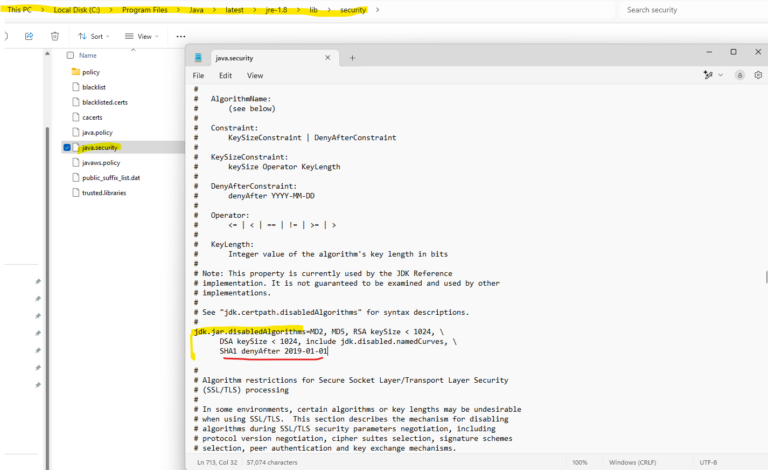The image size is (768, 470).
Task: Close the java.security tab in Notepad
Action: click(326, 57)
